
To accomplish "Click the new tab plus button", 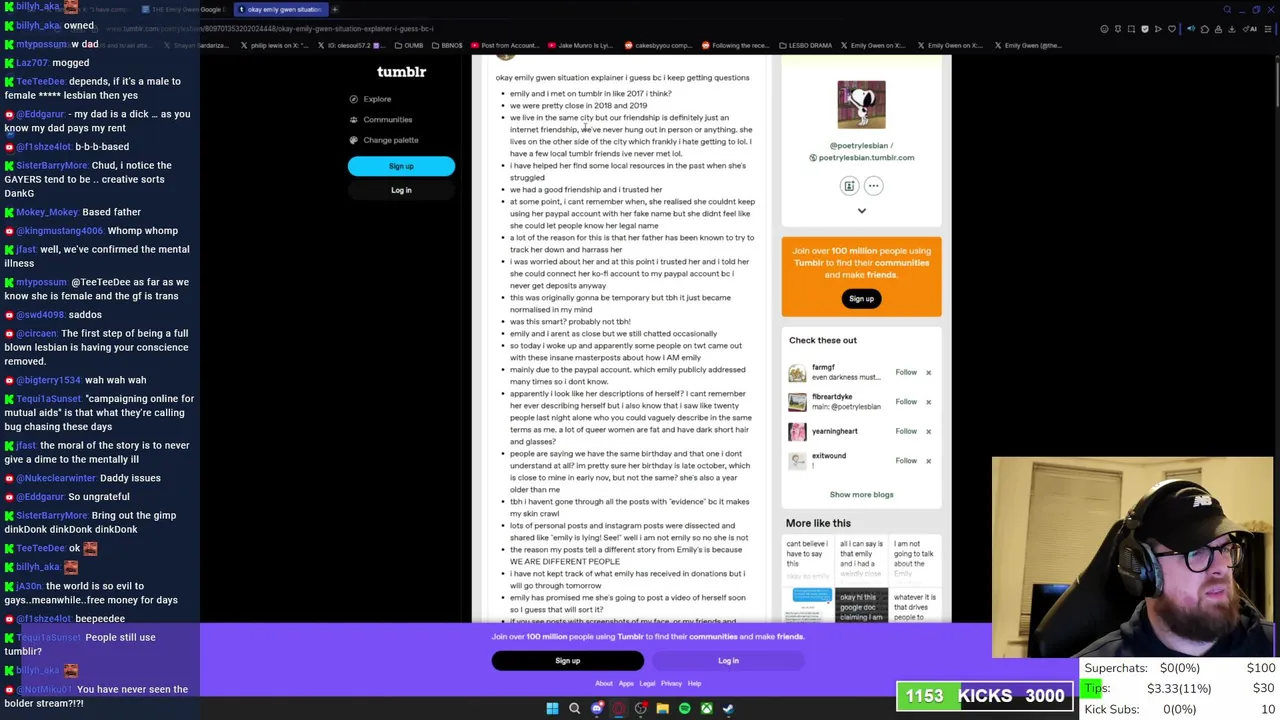I will [334, 9].
